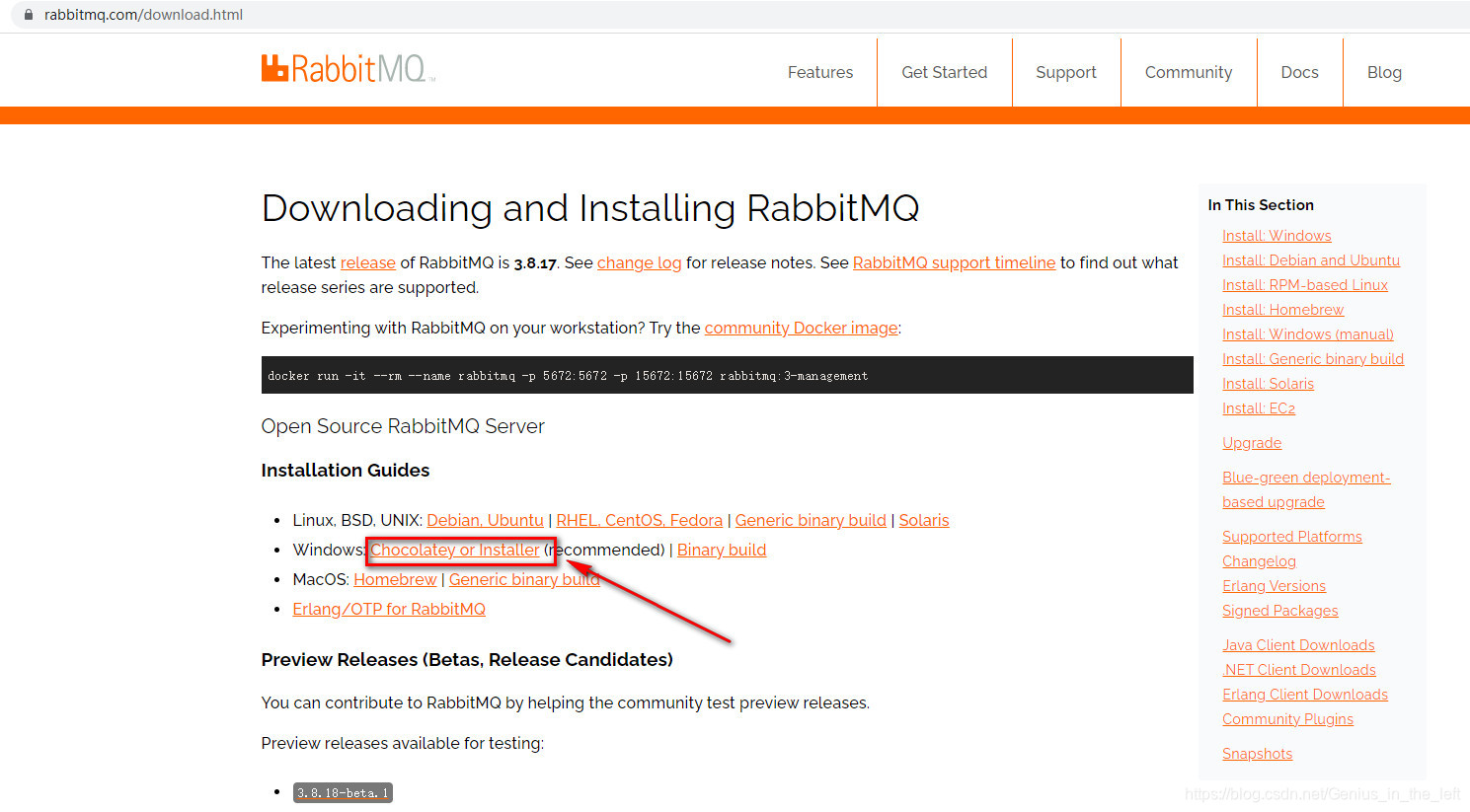
Task: Open the Get Started page
Action: [x=944, y=72]
